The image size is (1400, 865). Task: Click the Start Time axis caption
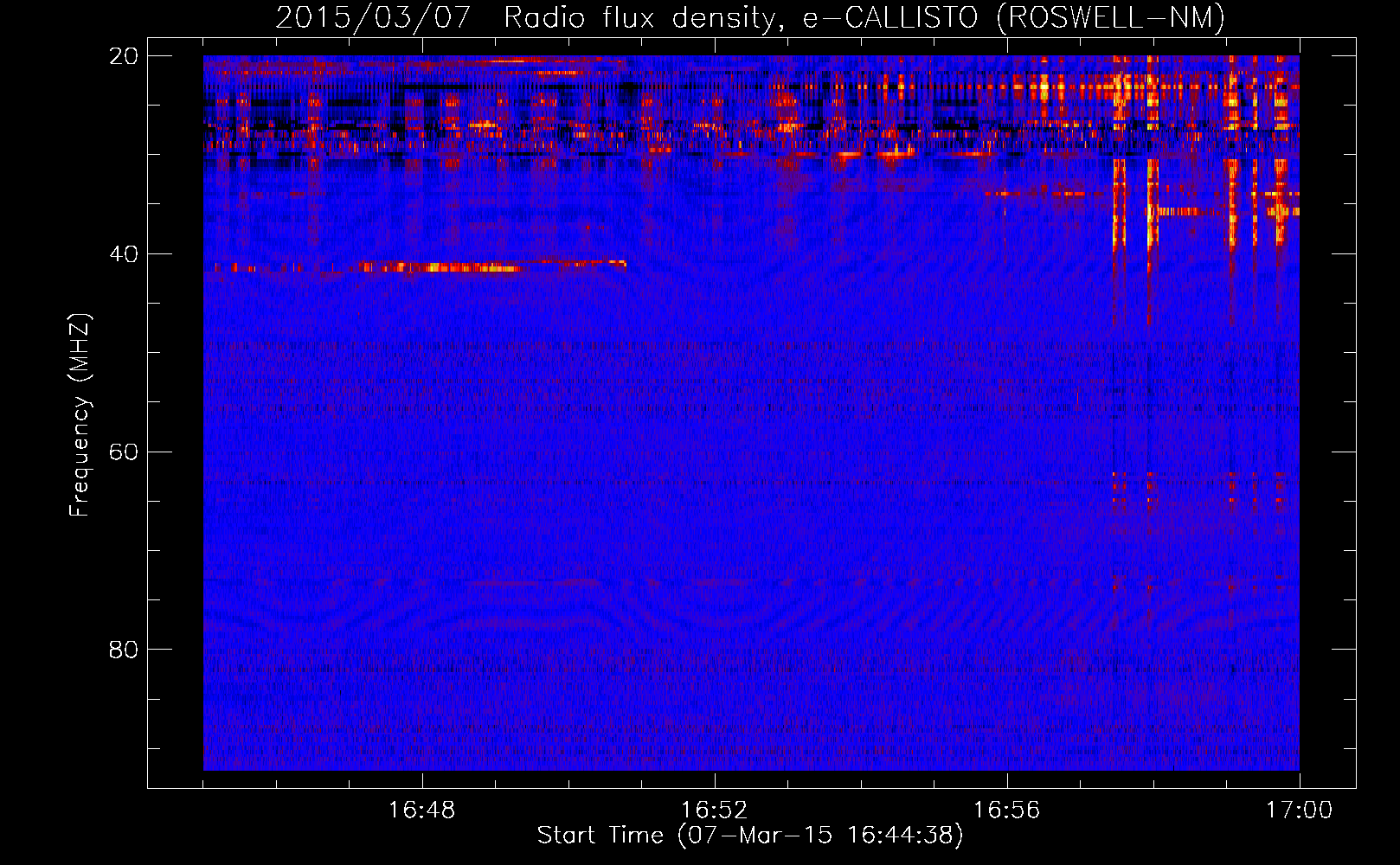click(x=750, y=836)
